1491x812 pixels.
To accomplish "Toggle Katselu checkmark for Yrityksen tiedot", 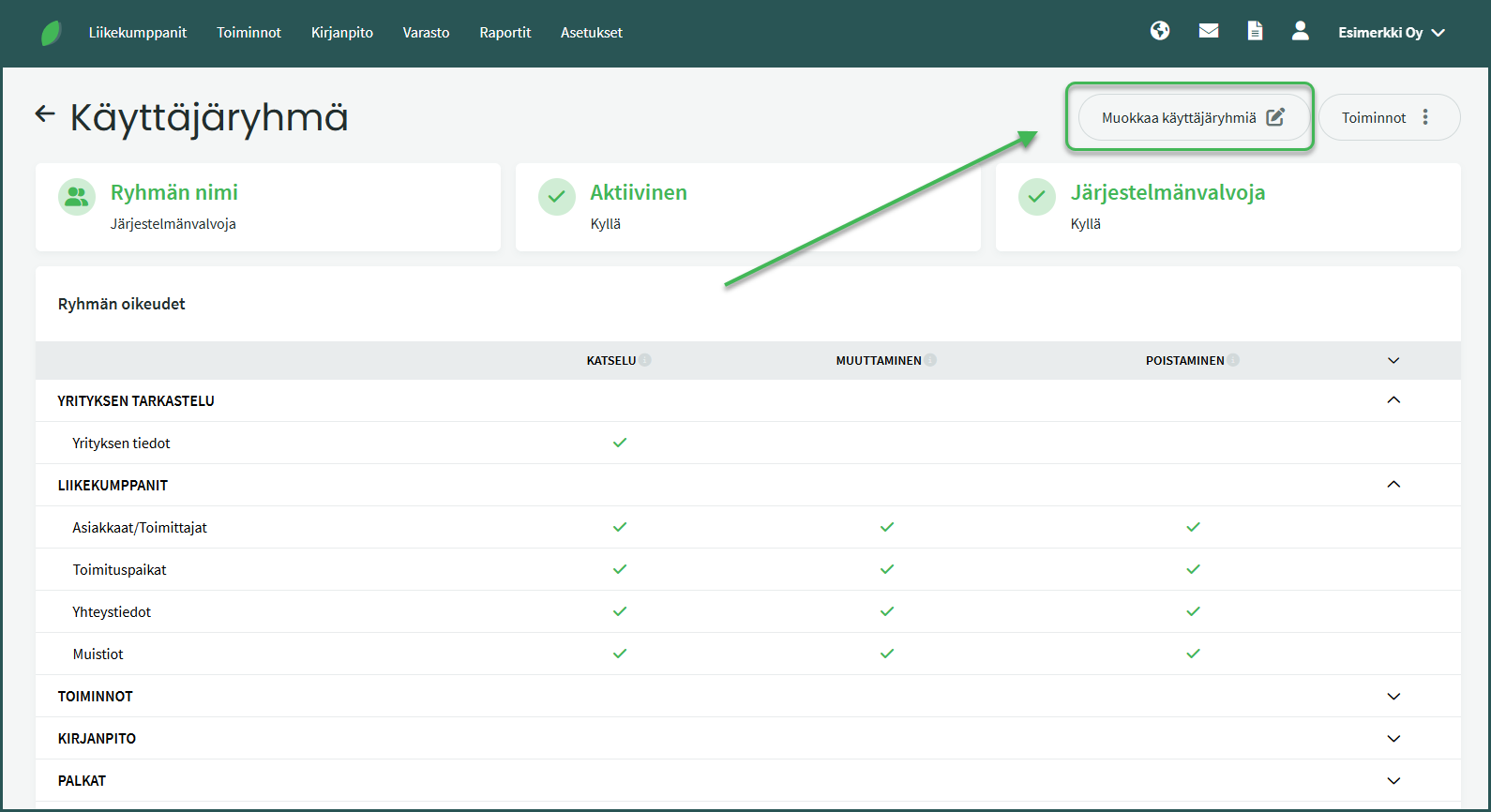I will (x=620, y=443).
